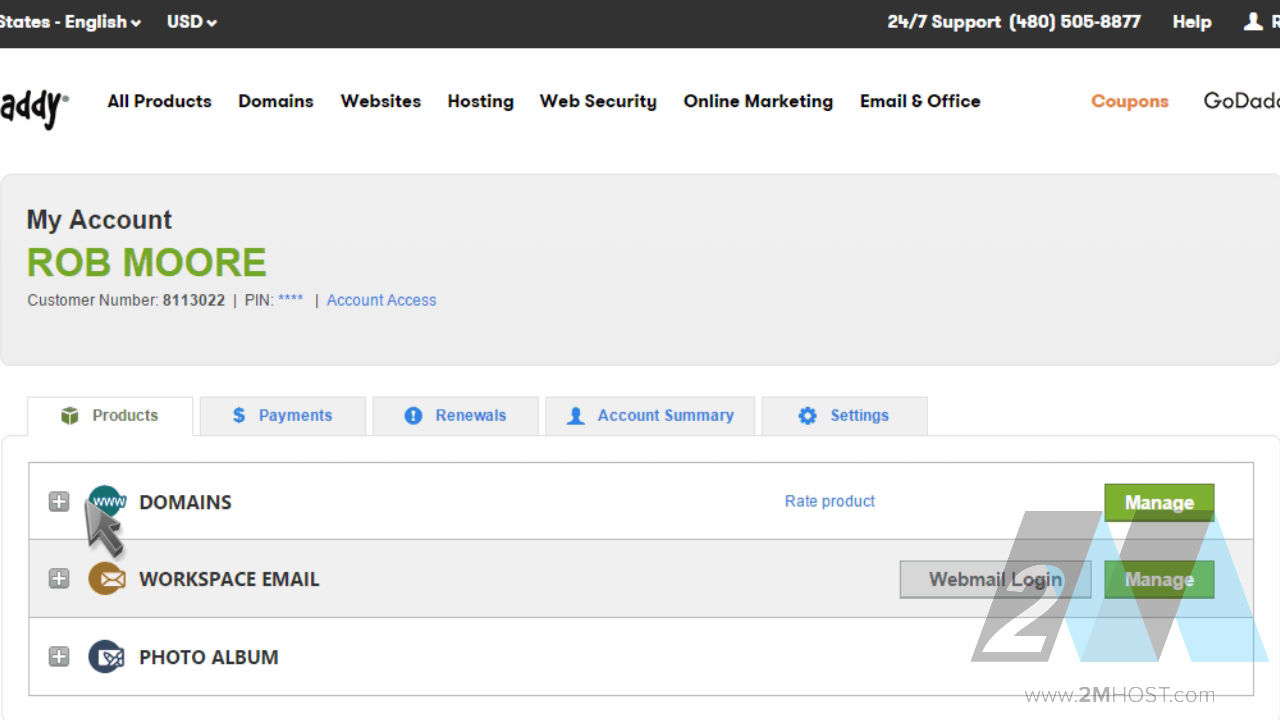1280x720 pixels.
Task: Click the dollar sign icon on Payments tab
Action: 239,415
